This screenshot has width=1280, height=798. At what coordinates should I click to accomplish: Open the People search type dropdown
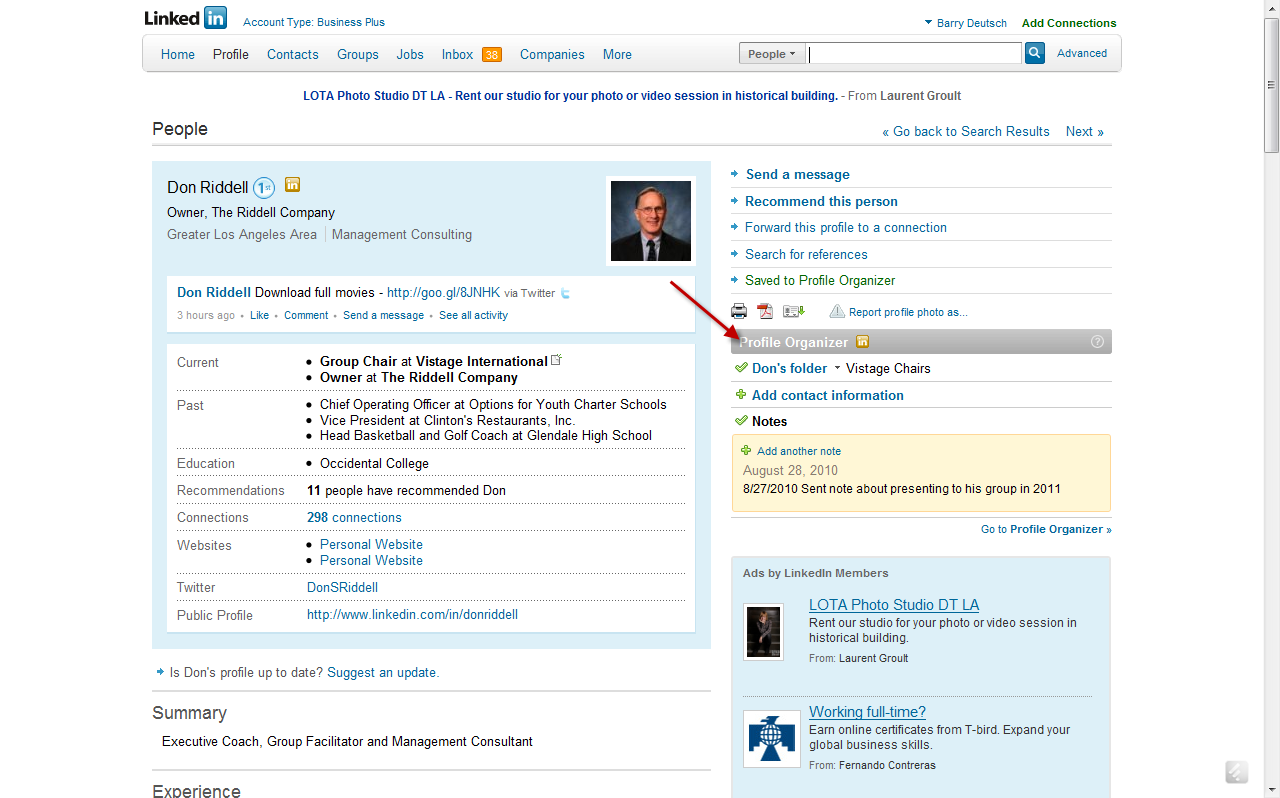[772, 54]
